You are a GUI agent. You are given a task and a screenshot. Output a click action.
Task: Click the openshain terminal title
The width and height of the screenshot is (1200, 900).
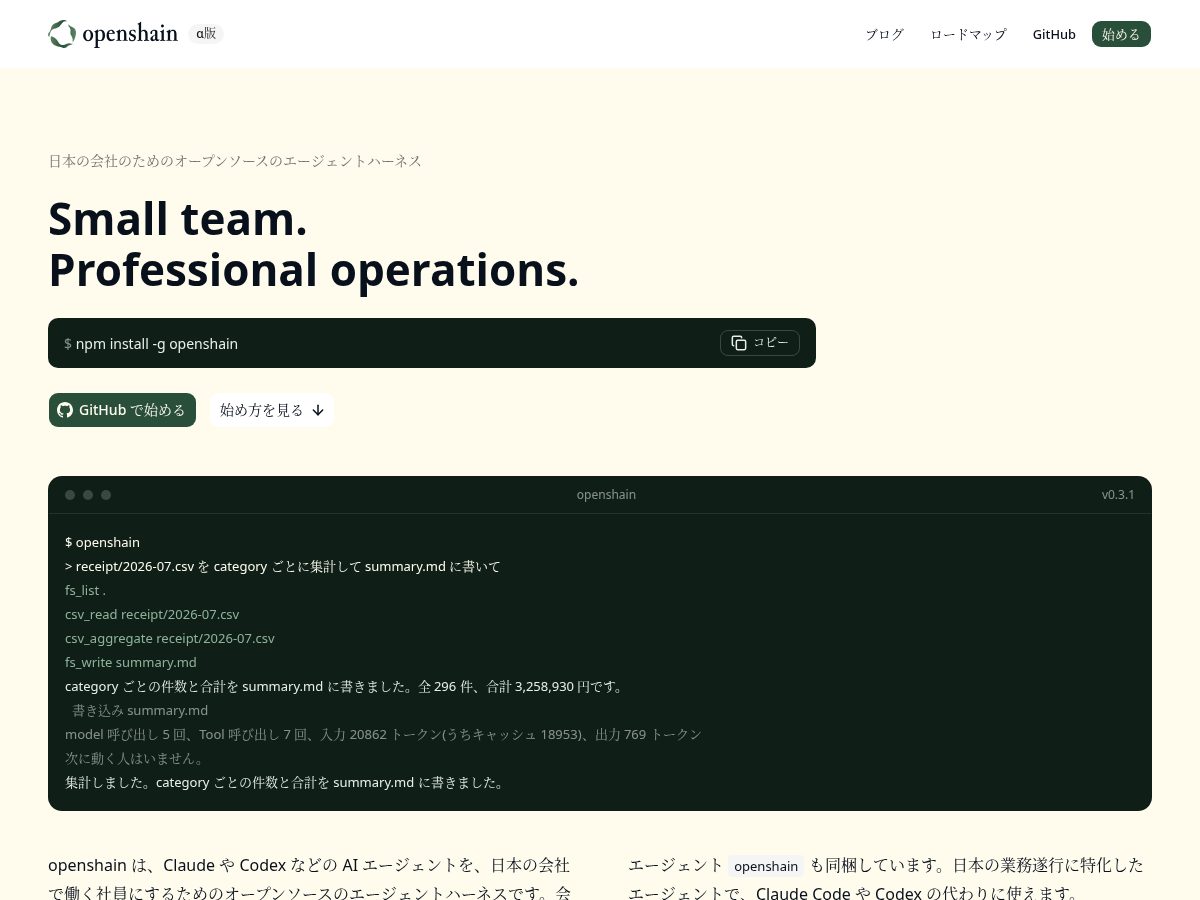pyautogui.click(x=606, y=495)
